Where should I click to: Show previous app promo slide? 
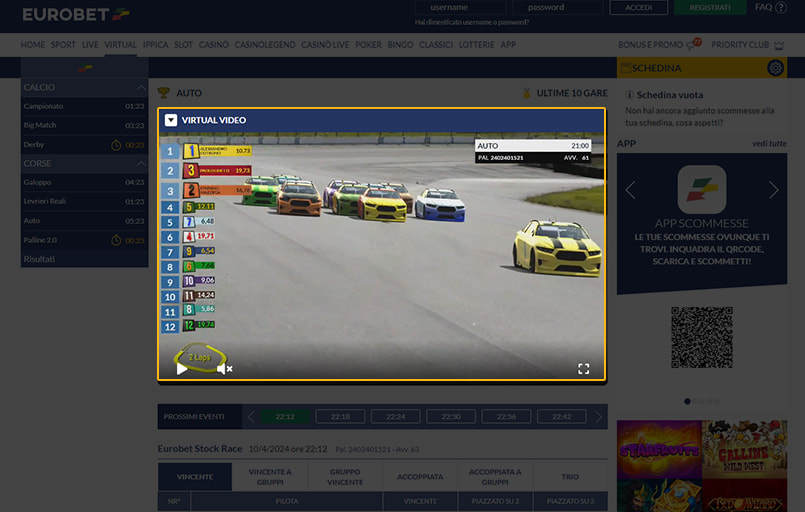[x=630, y=190]
